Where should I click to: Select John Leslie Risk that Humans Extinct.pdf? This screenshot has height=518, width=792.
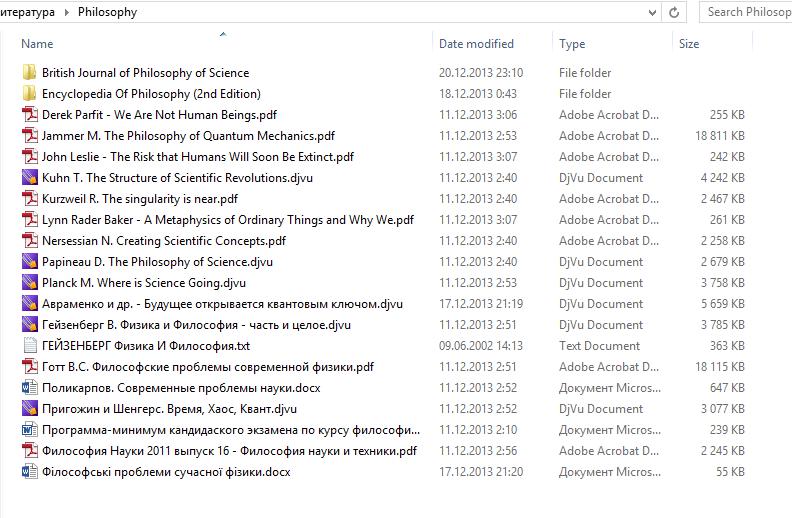pos(197,157)
